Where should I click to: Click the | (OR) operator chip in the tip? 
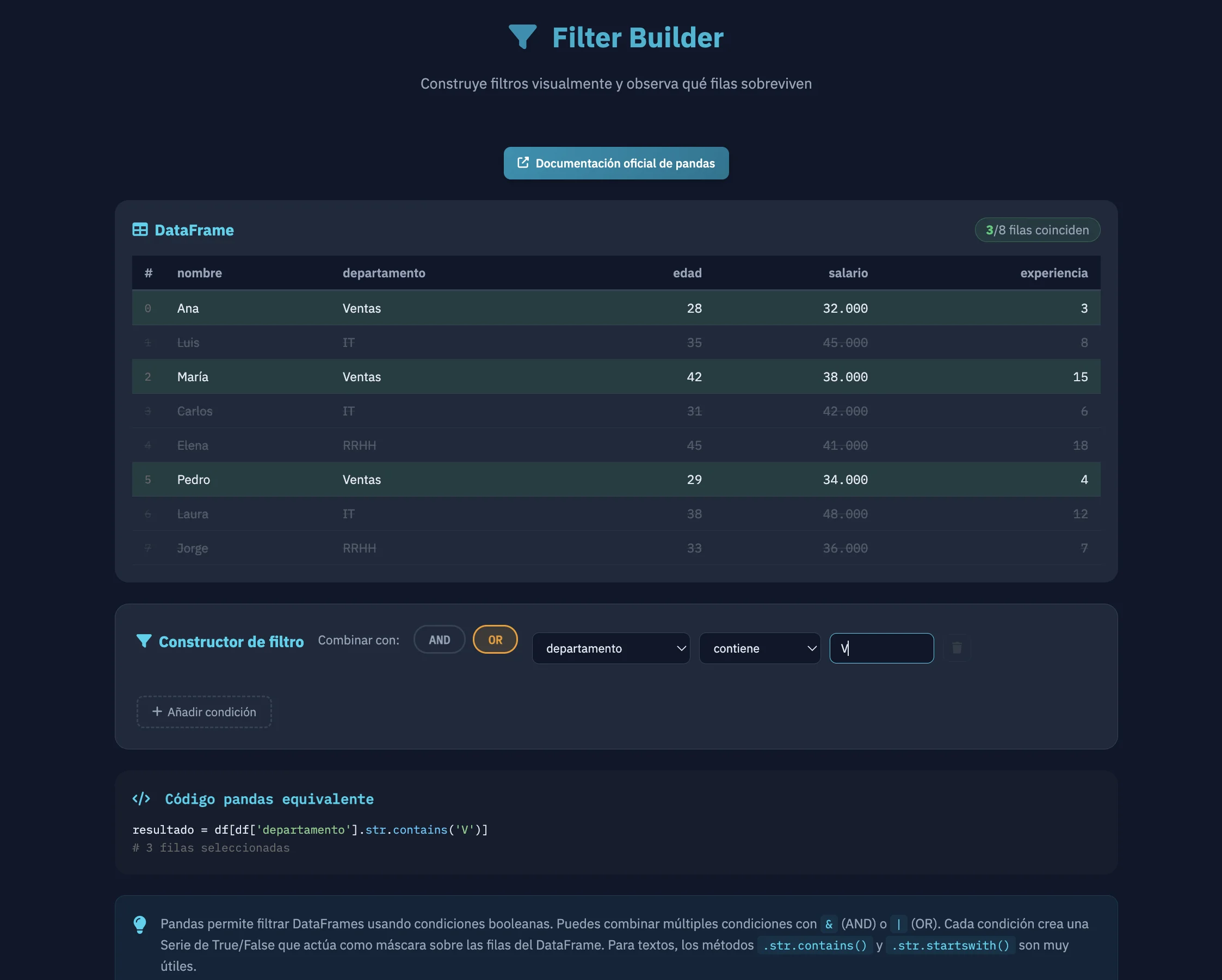point(898,925)
